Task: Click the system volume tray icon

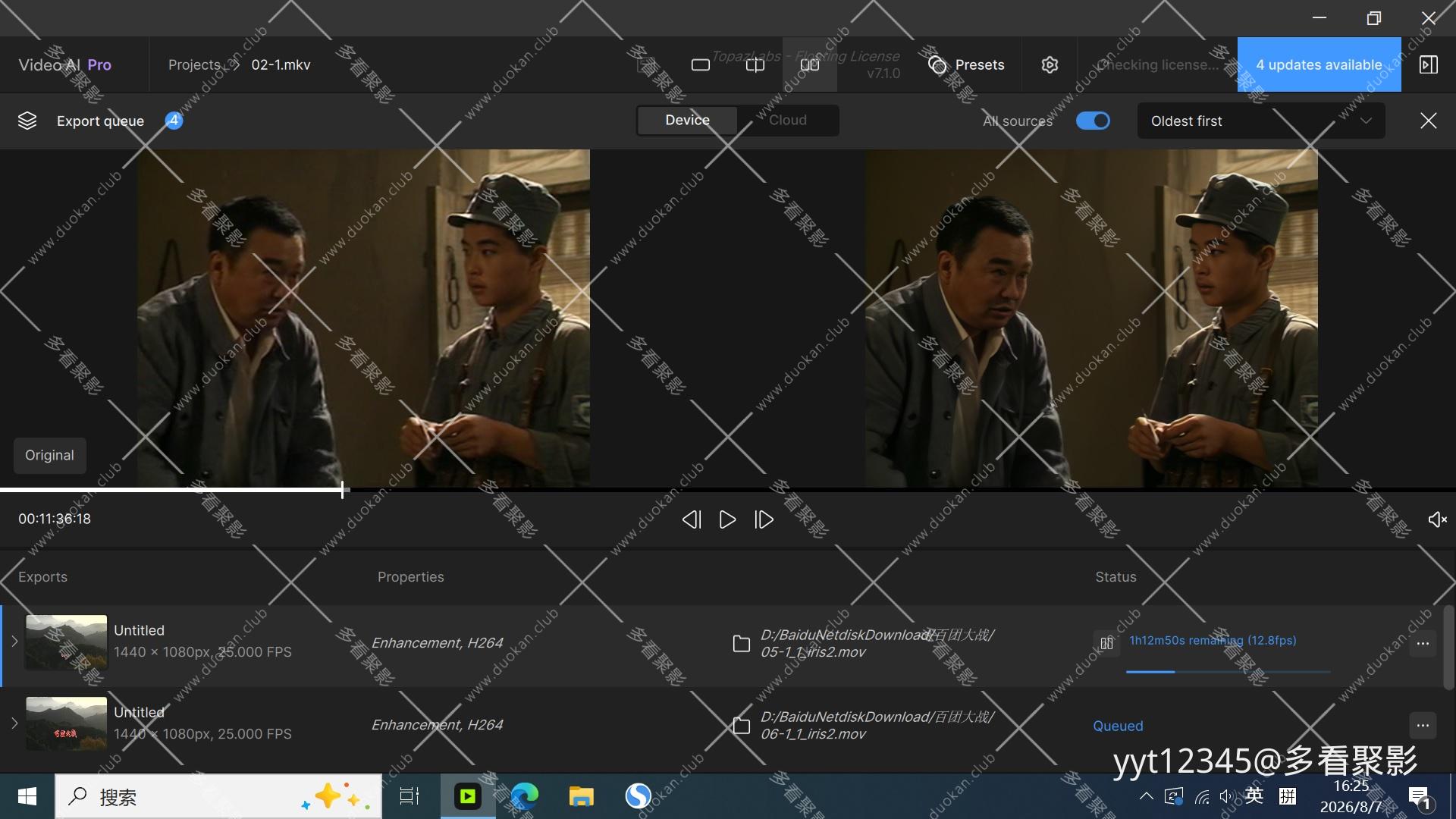Action: pyautogui.click(x=1226, y=796)
